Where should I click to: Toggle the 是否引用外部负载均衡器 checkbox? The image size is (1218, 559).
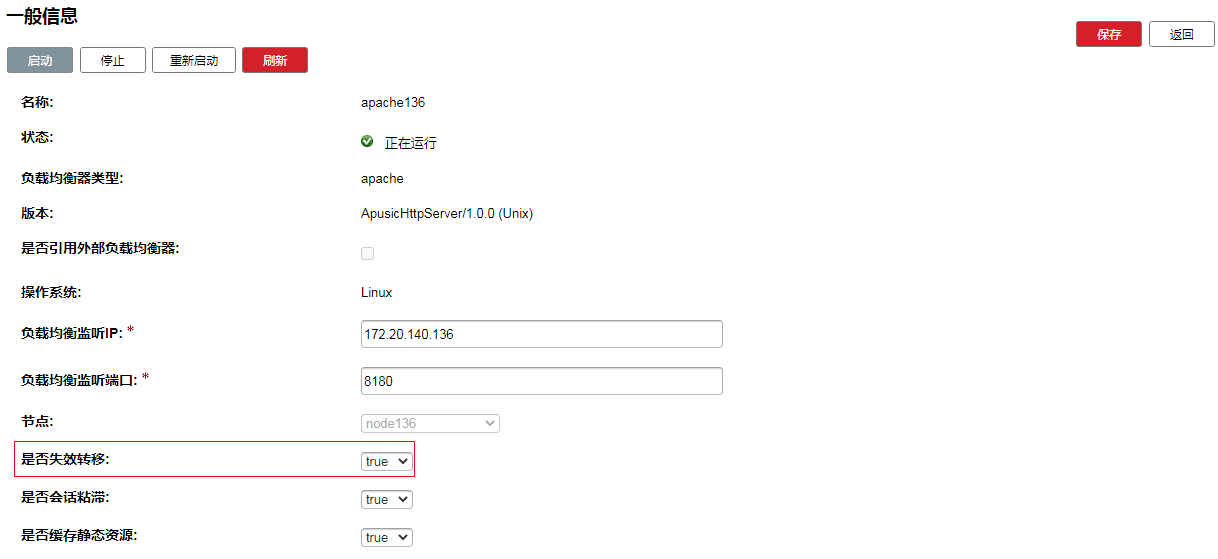[367, 254]
